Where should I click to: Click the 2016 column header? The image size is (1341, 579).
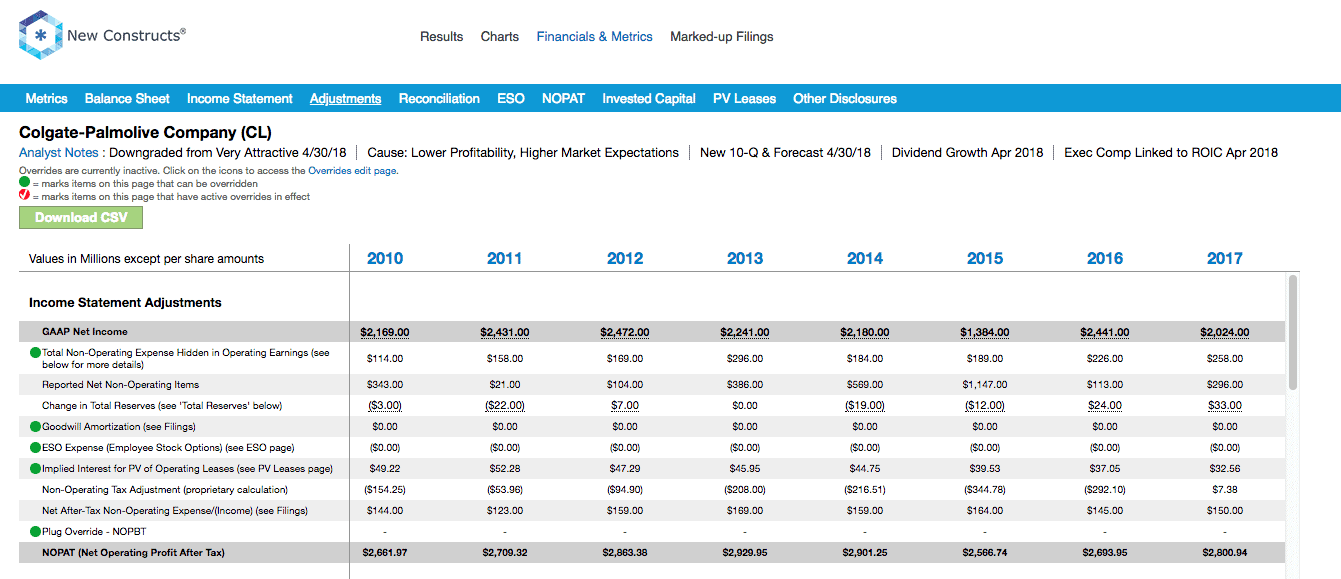(x=1105, y=258)
